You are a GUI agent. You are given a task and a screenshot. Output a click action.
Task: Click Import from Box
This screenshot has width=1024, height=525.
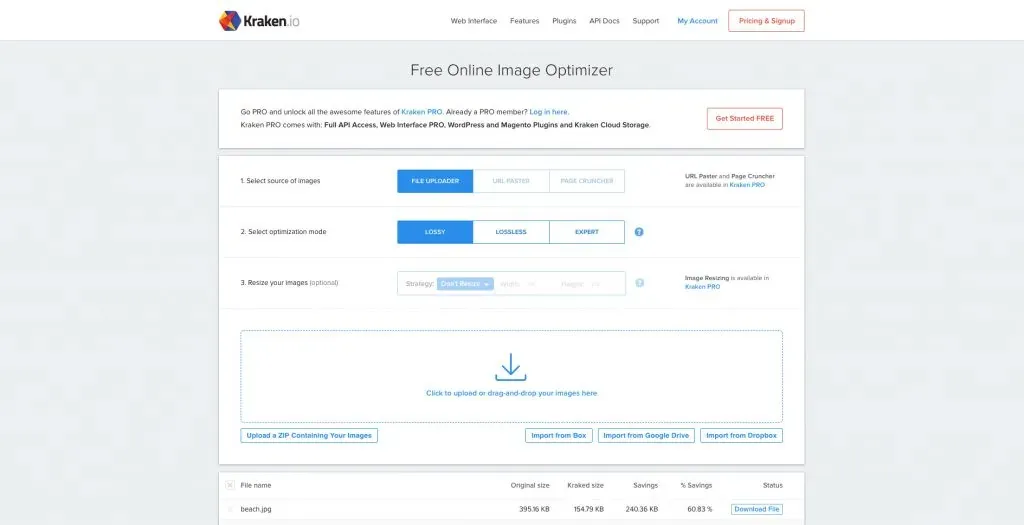click(x=558, y=436)
